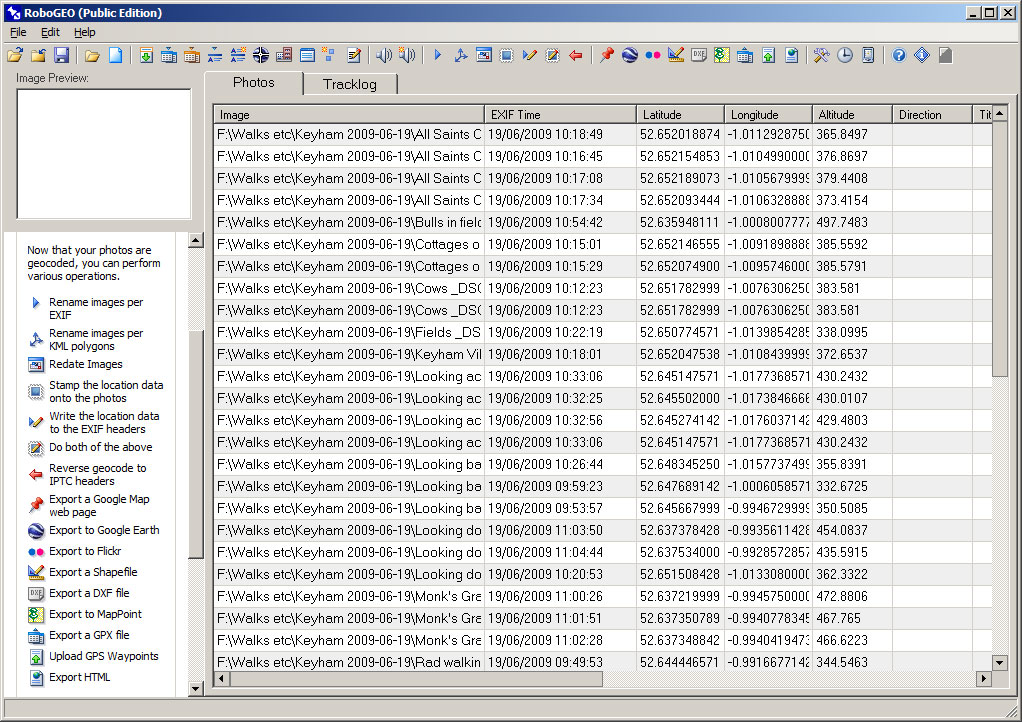Click the plain speaker toolbar icon
This screenshot has width=1022, height=722.
coord(383,55)
